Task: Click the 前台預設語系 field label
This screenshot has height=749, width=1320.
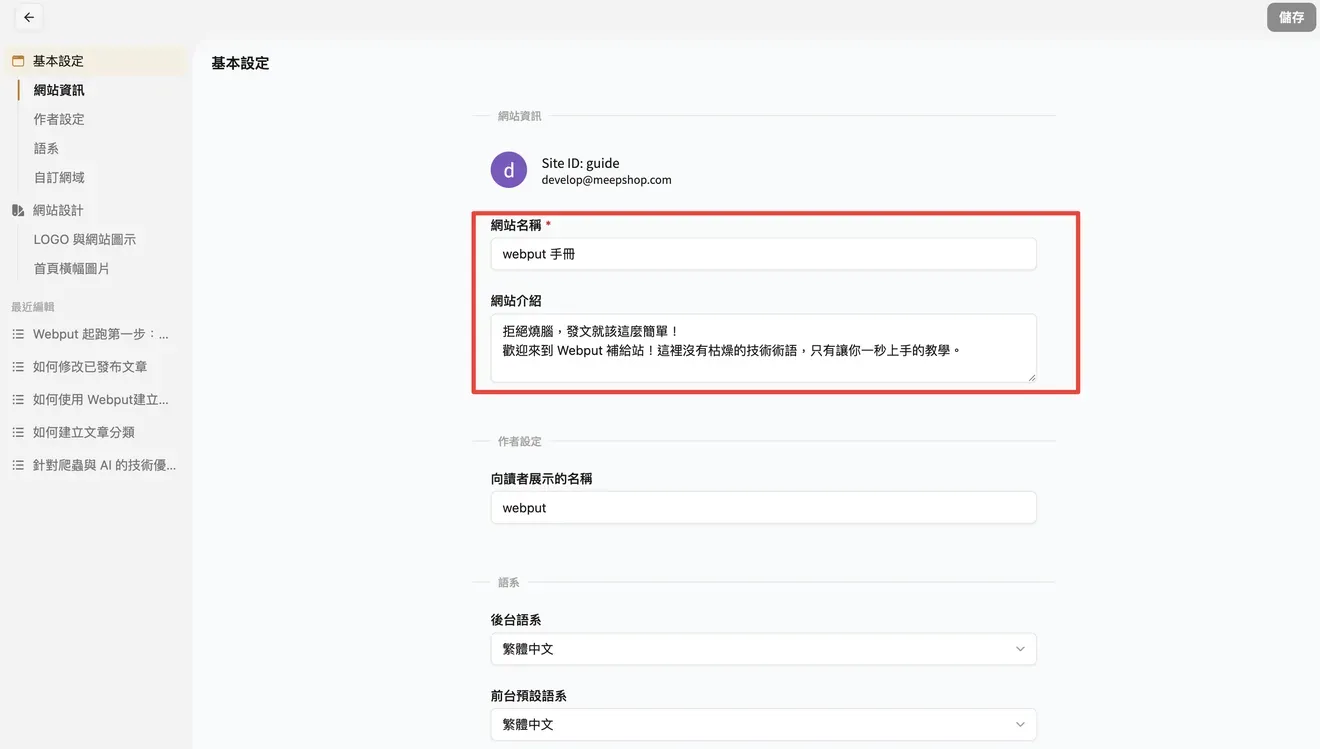Action: [x=529, y=696]
